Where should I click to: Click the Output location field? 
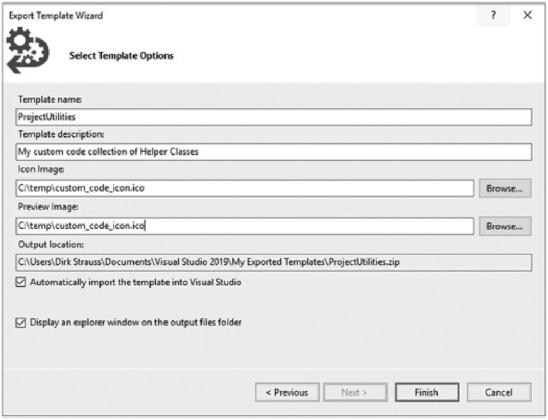[274, 262]
